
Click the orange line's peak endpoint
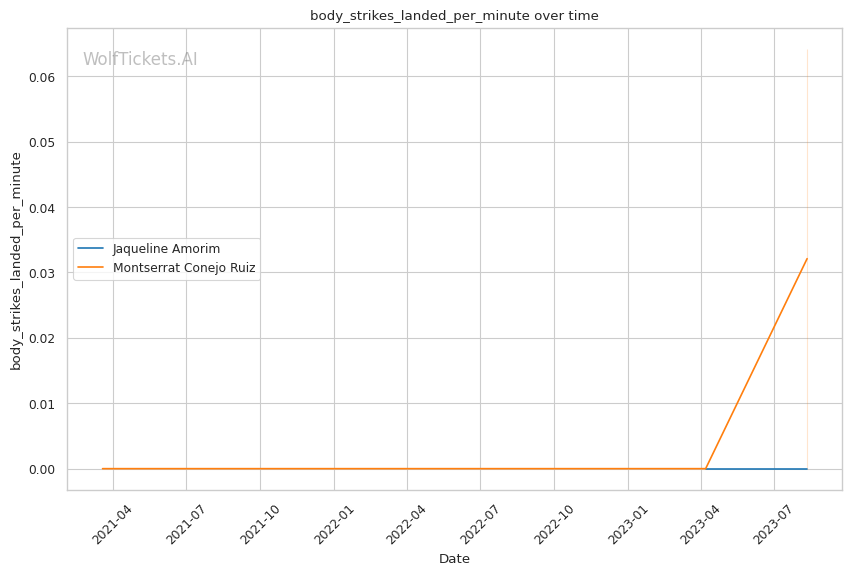click(807, 259)
